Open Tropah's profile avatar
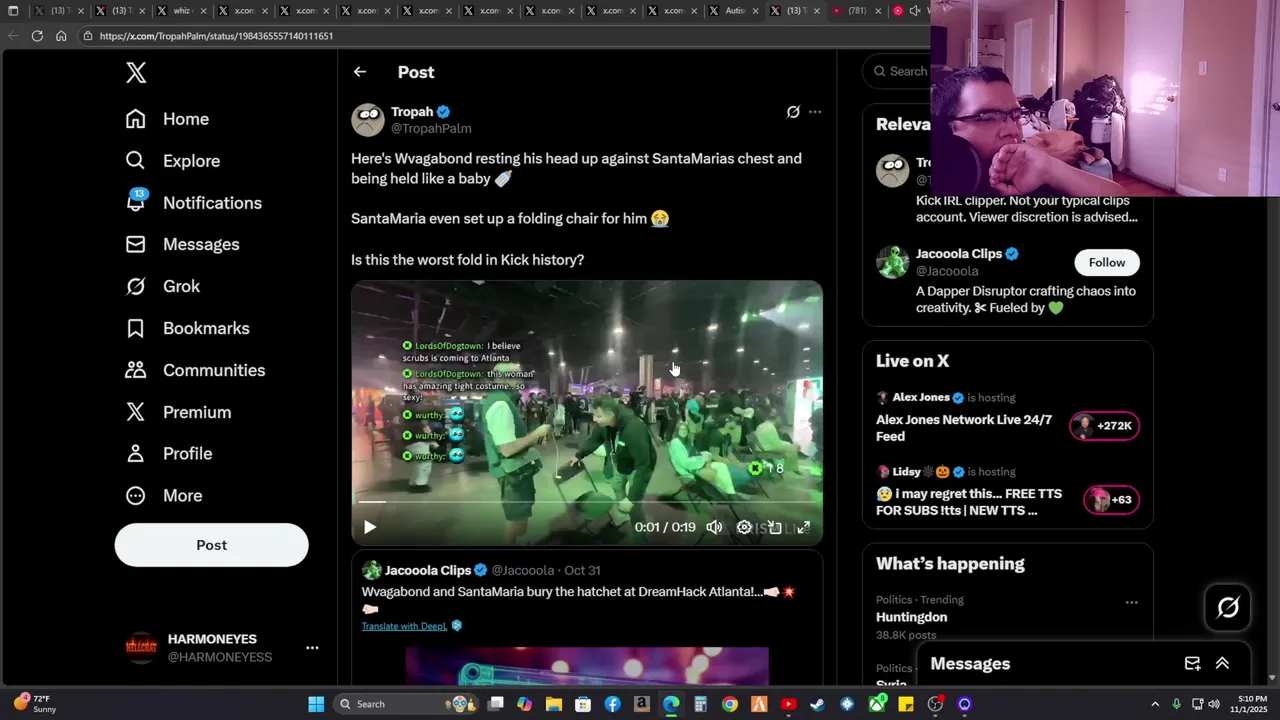This screenshot has width=1280, height=720. (368, 120)
